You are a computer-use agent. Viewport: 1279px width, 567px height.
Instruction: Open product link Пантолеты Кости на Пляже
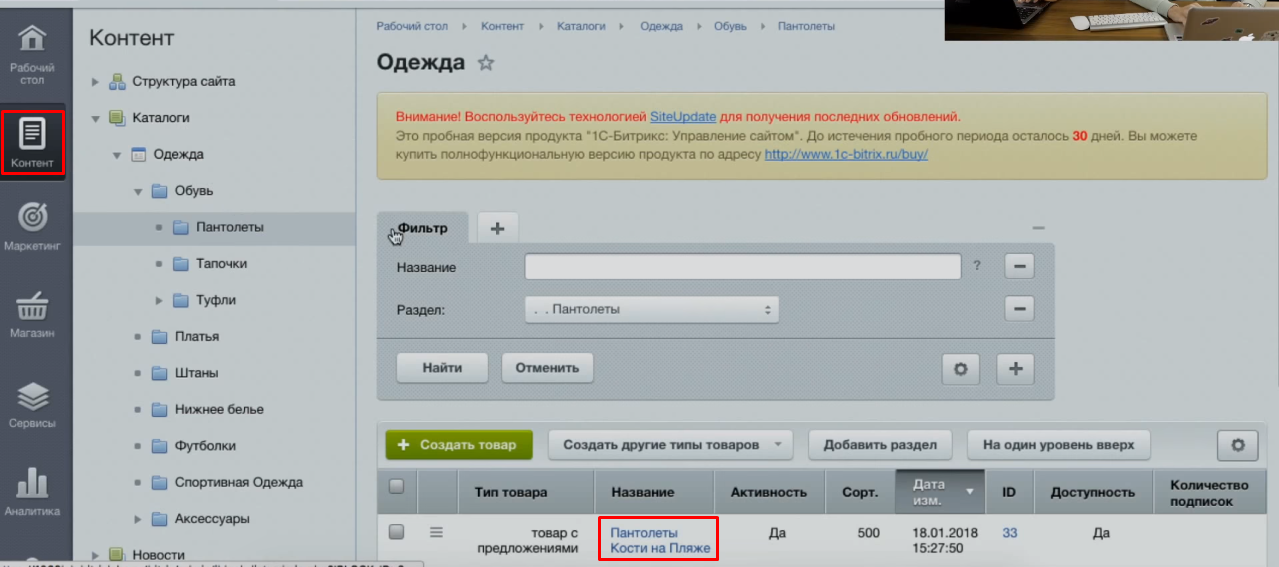(x=660, y=540)
